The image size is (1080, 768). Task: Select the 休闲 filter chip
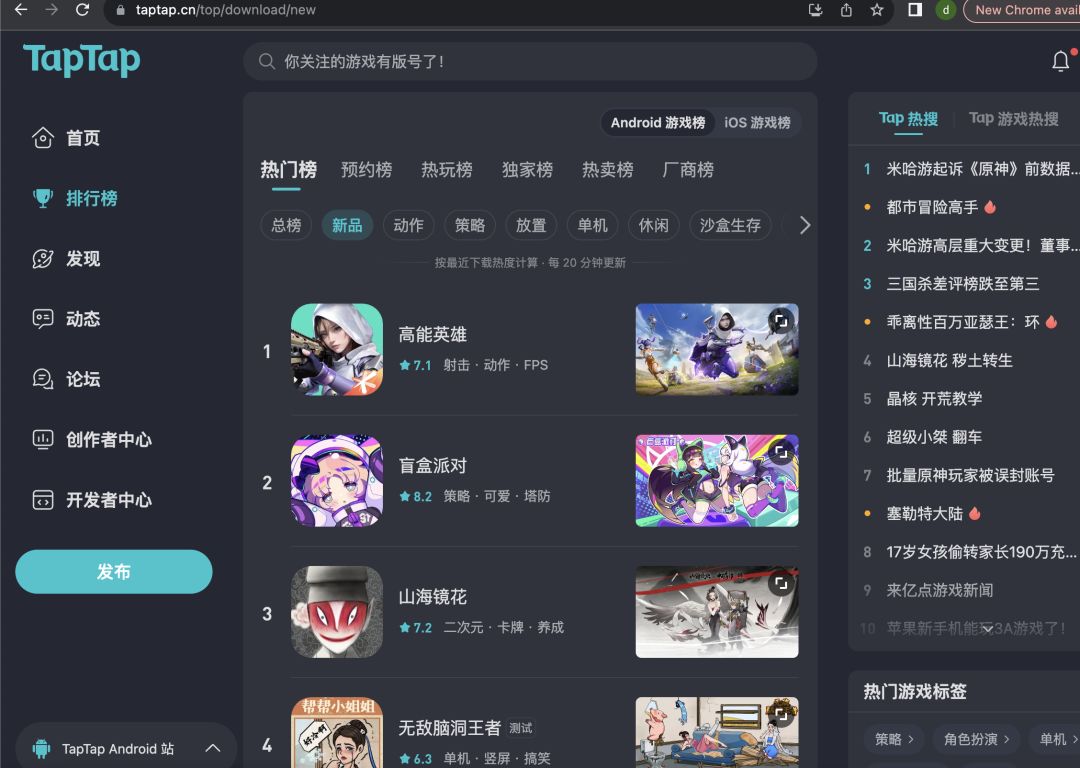click(654, 225)
